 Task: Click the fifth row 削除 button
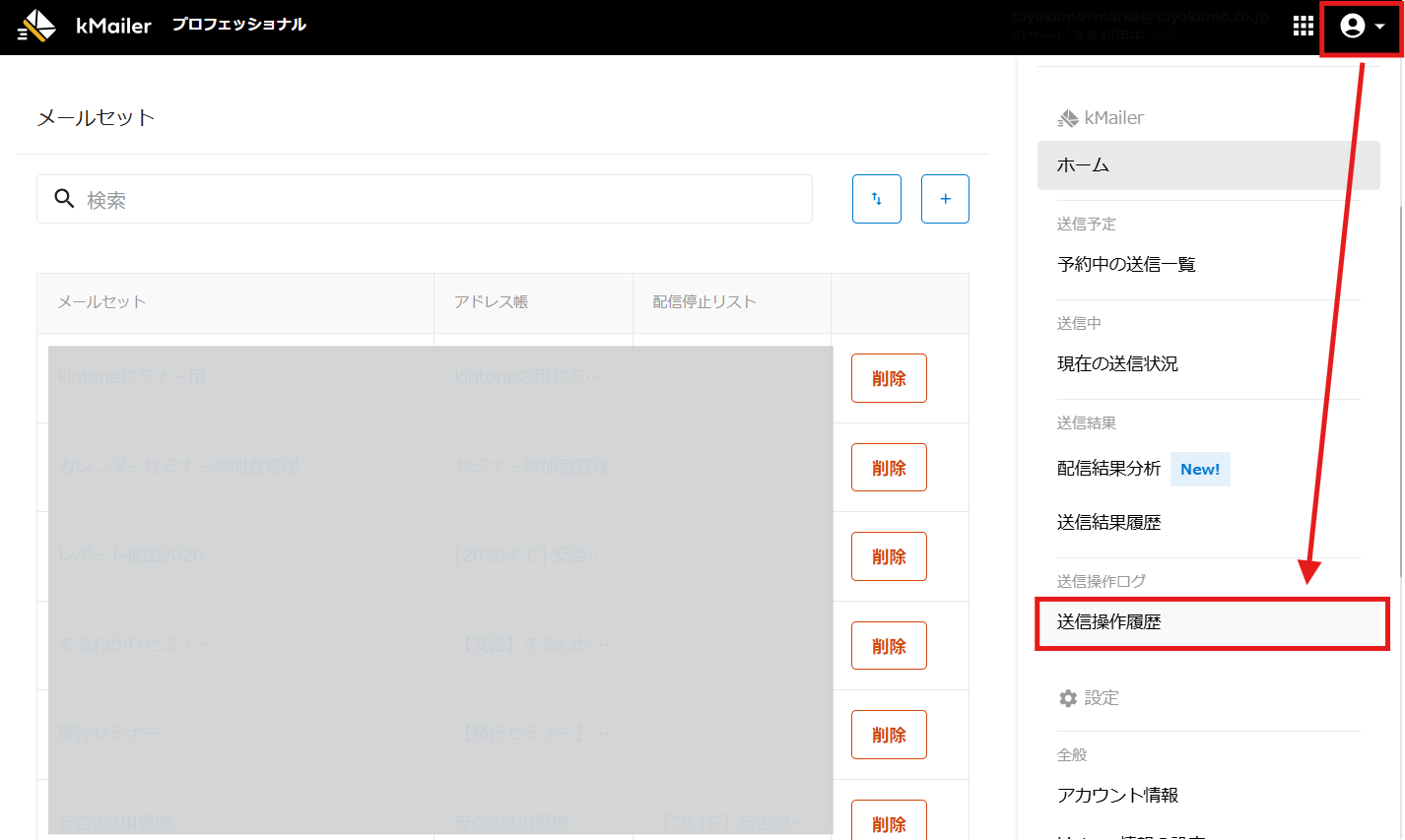pos(889,735)
